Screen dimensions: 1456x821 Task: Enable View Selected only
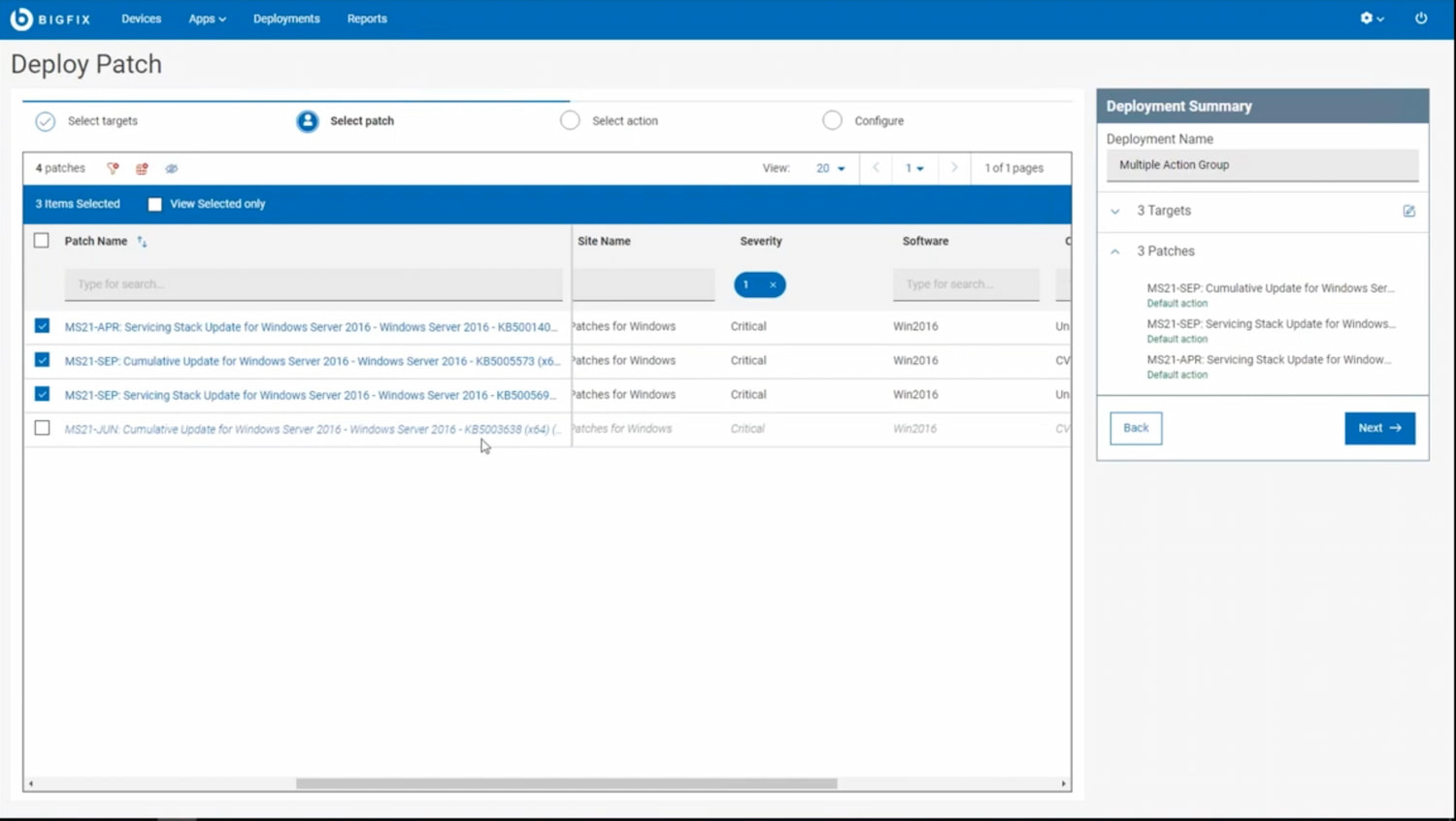pyautogui.click(x=154, y=204)
